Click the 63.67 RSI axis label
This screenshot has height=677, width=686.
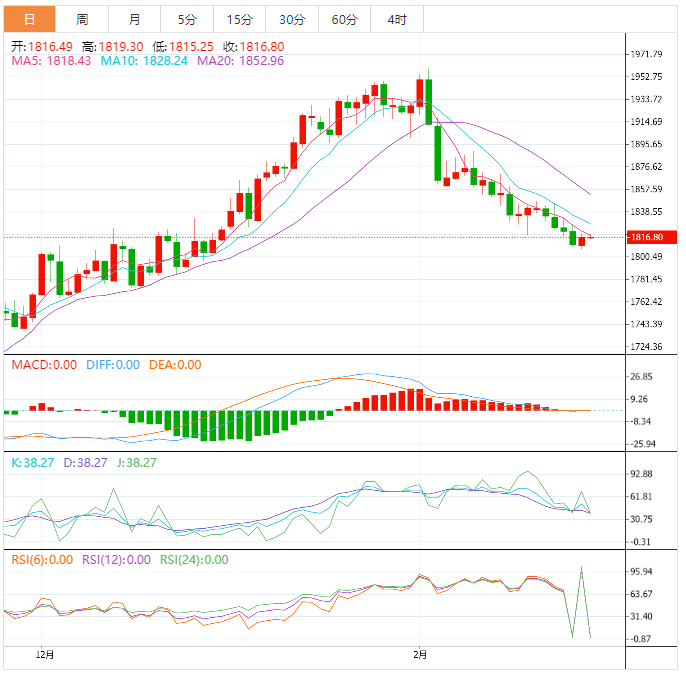pos(641,594)
